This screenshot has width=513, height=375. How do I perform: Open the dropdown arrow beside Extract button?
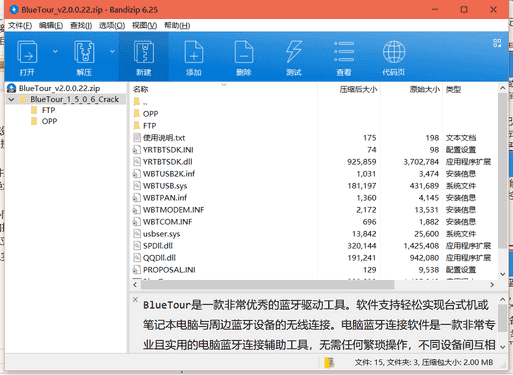(112, 51)
